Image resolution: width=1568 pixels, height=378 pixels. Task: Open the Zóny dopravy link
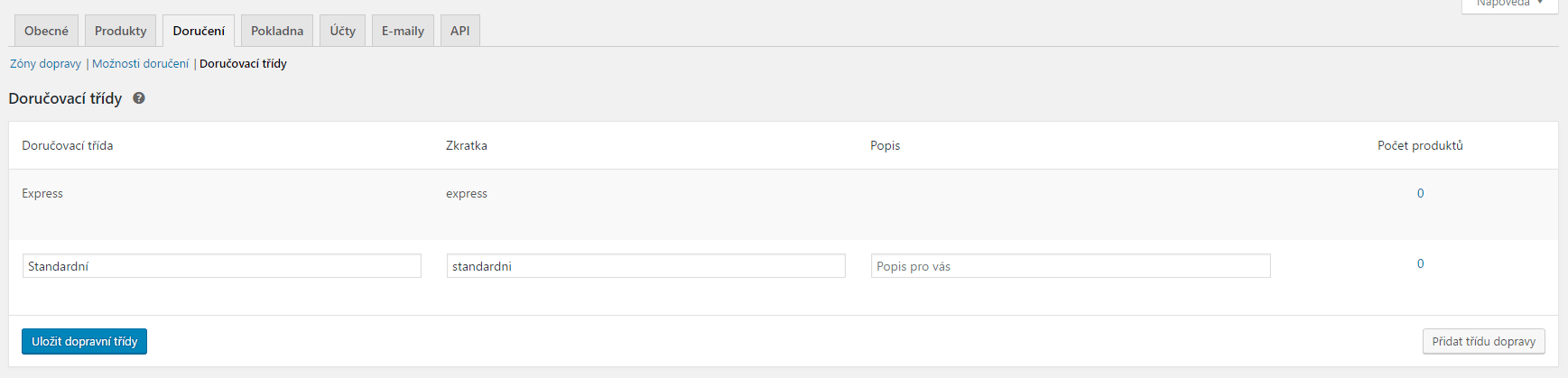tap(45, 64)
